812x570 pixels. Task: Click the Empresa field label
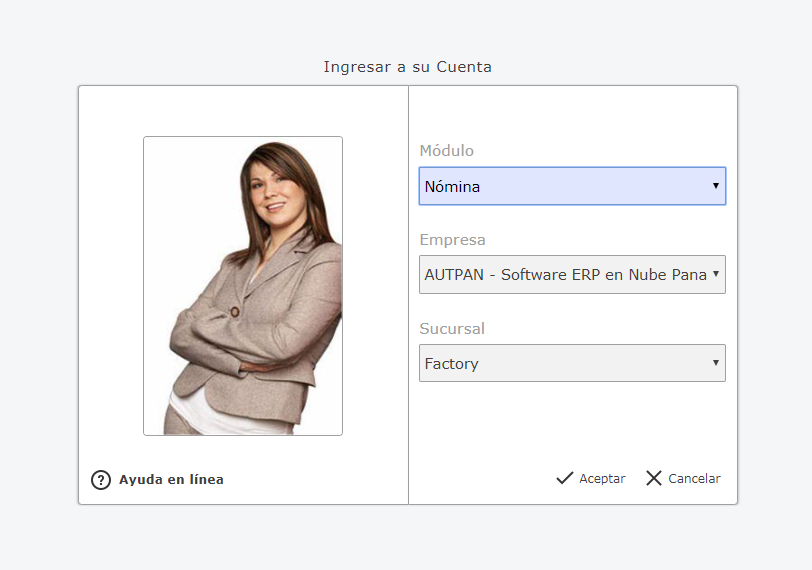452,240
